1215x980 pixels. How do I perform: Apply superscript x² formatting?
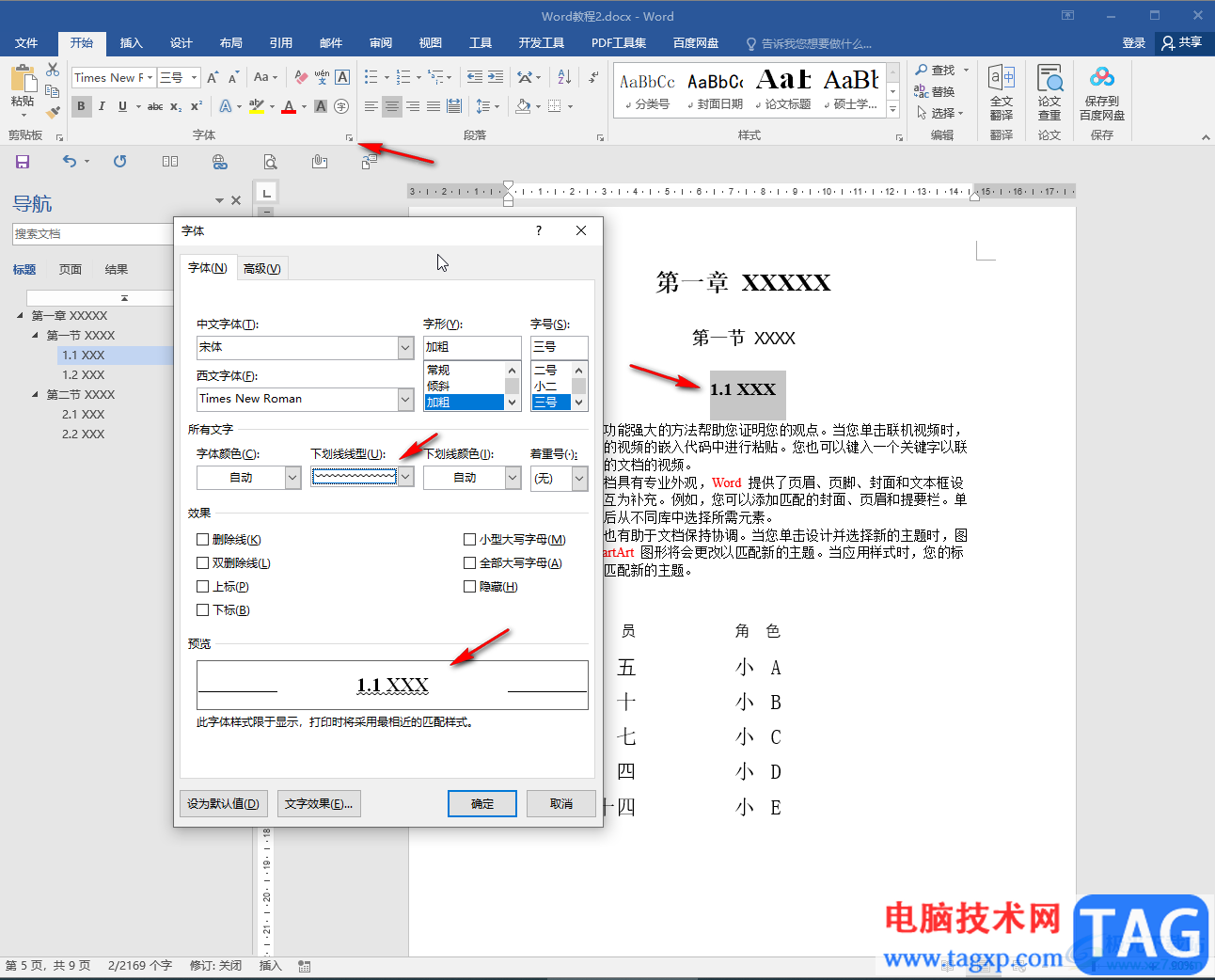pyautogui.click(x=197, y=106)
